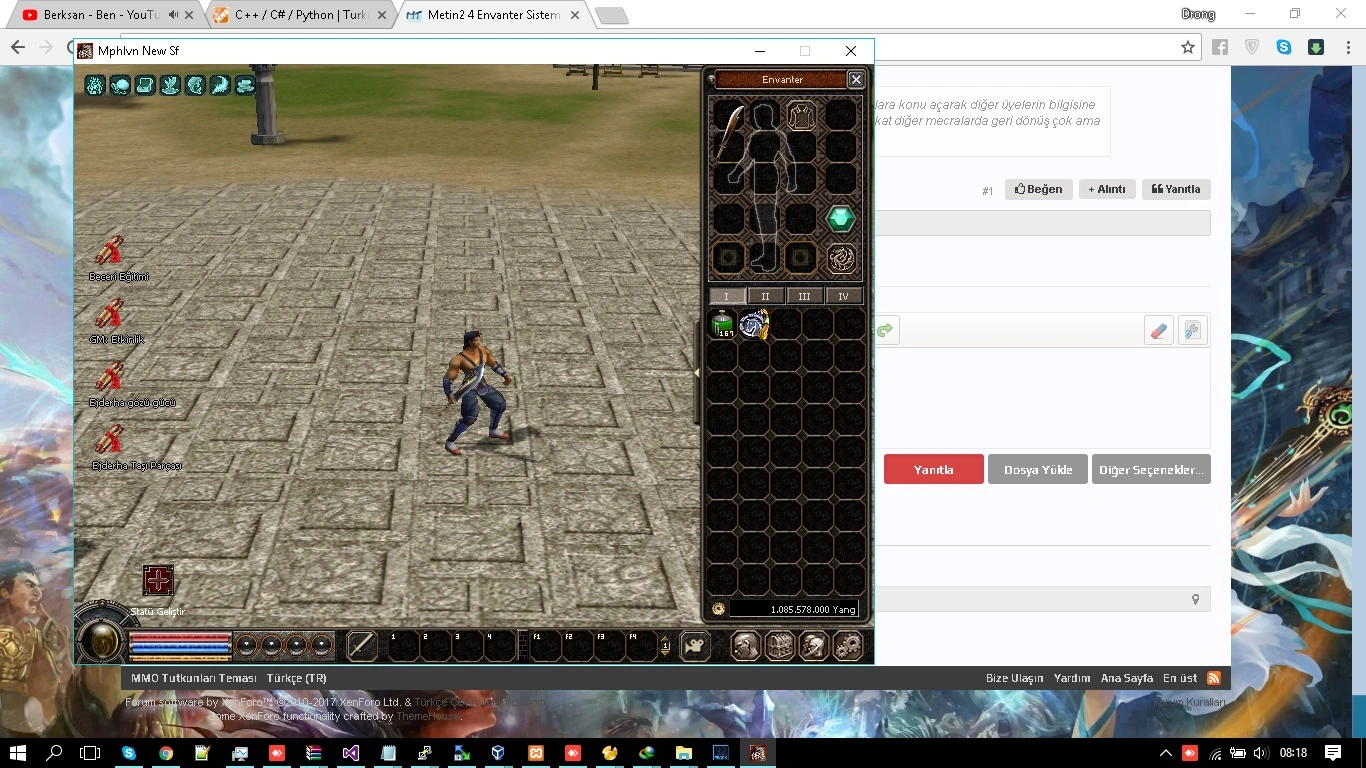
Task: Click the eraser icon in reply editor
Action: coord(1159,330)
